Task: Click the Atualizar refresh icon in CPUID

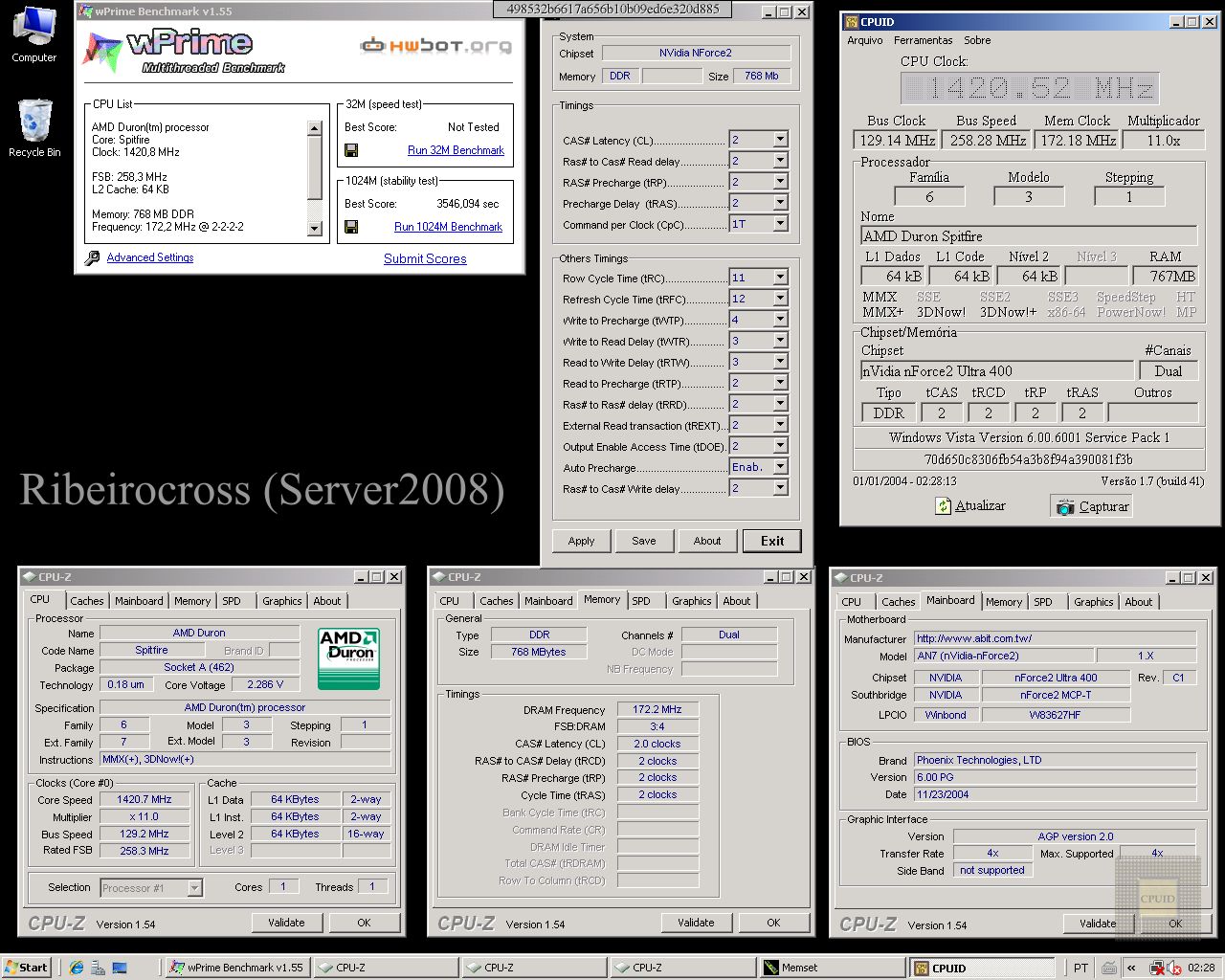Action: [944, 506]
